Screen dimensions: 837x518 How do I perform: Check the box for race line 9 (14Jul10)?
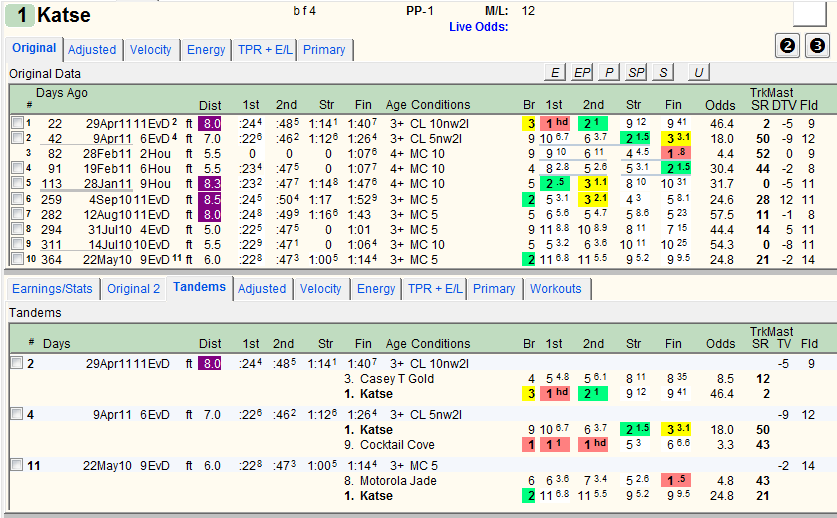(17, 244)
